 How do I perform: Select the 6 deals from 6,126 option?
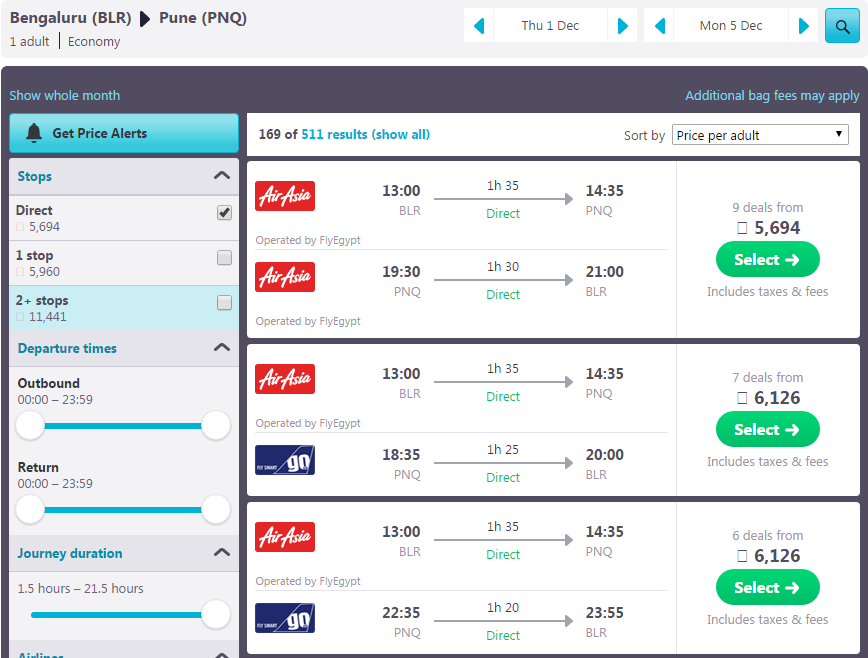coord(767,587)
